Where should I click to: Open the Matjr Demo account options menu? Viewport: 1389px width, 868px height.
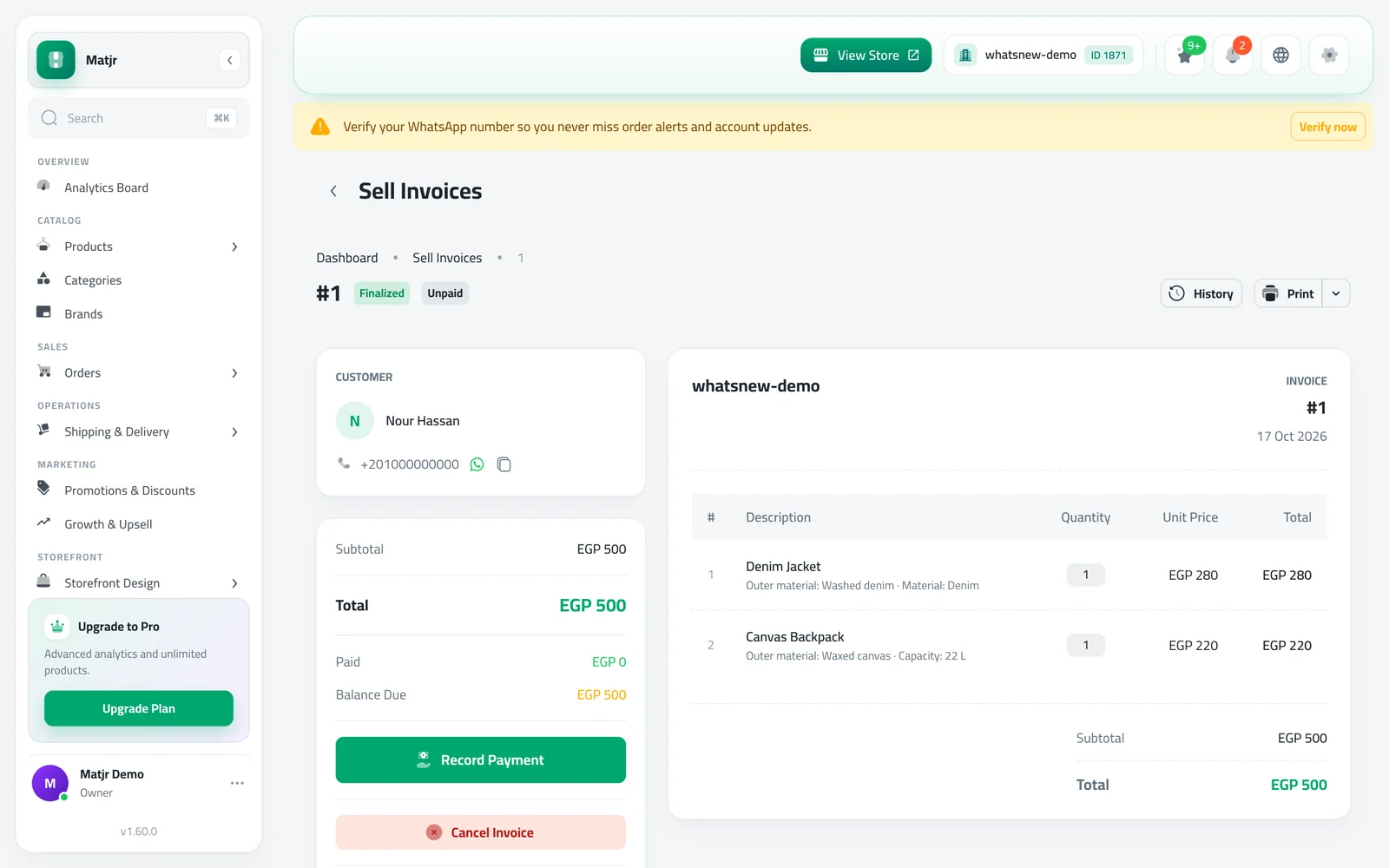point(237,783)
